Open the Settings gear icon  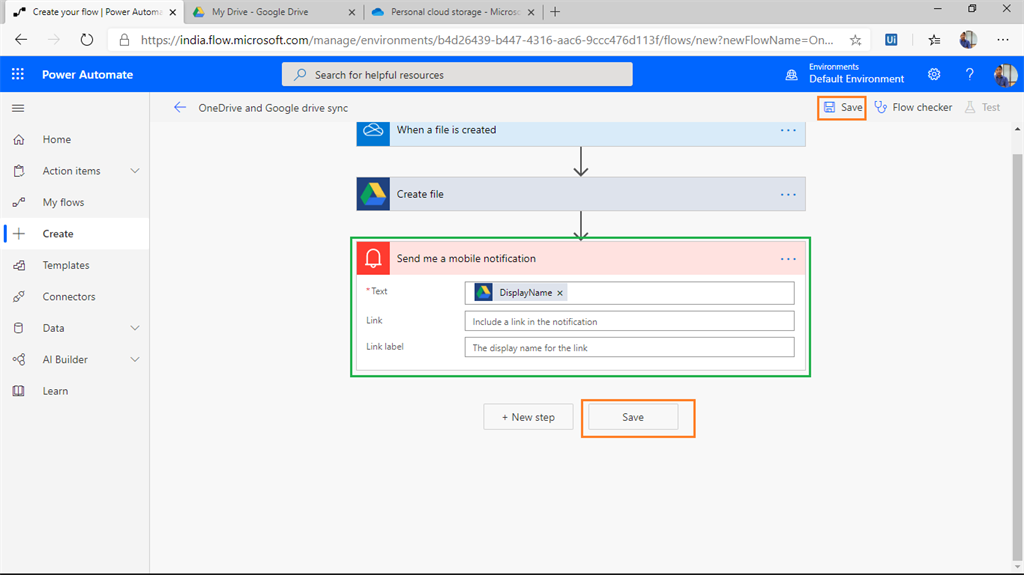934,74
